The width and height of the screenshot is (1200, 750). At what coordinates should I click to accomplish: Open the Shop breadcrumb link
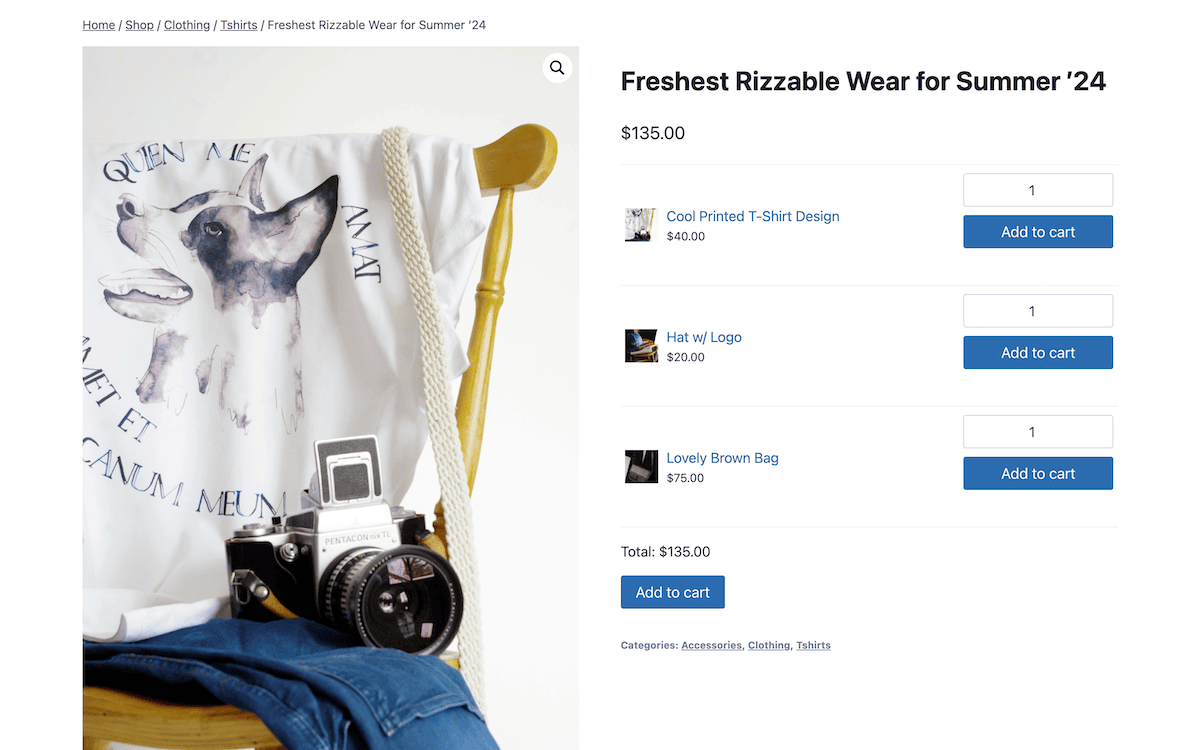pos(140,25)
